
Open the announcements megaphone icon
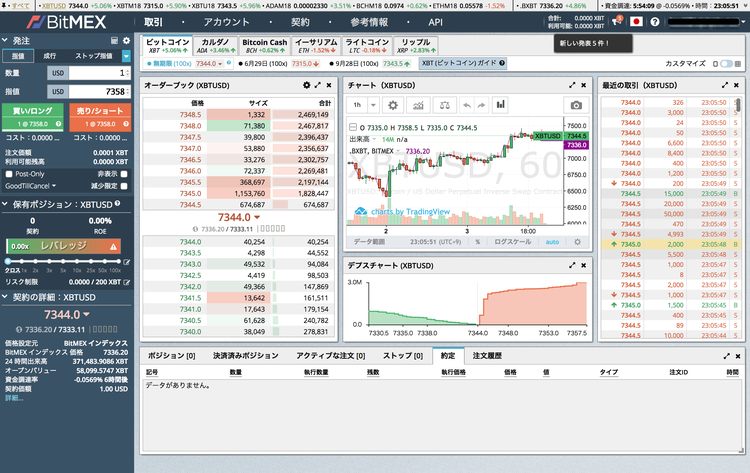click(x=617, y=21)
